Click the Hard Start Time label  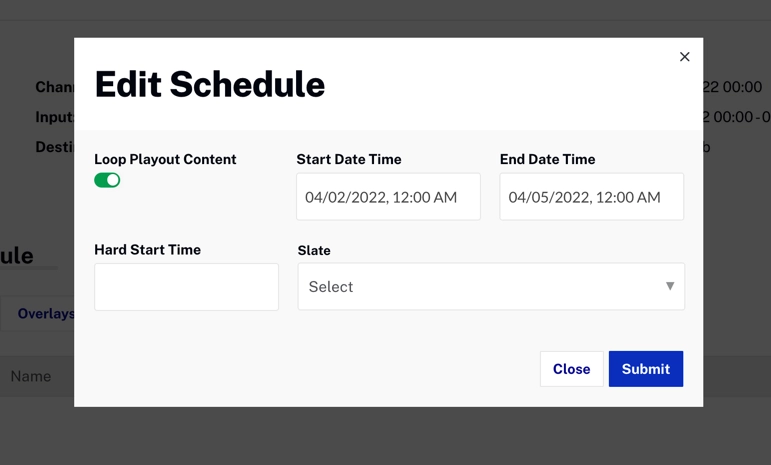[x=147, y=250]
